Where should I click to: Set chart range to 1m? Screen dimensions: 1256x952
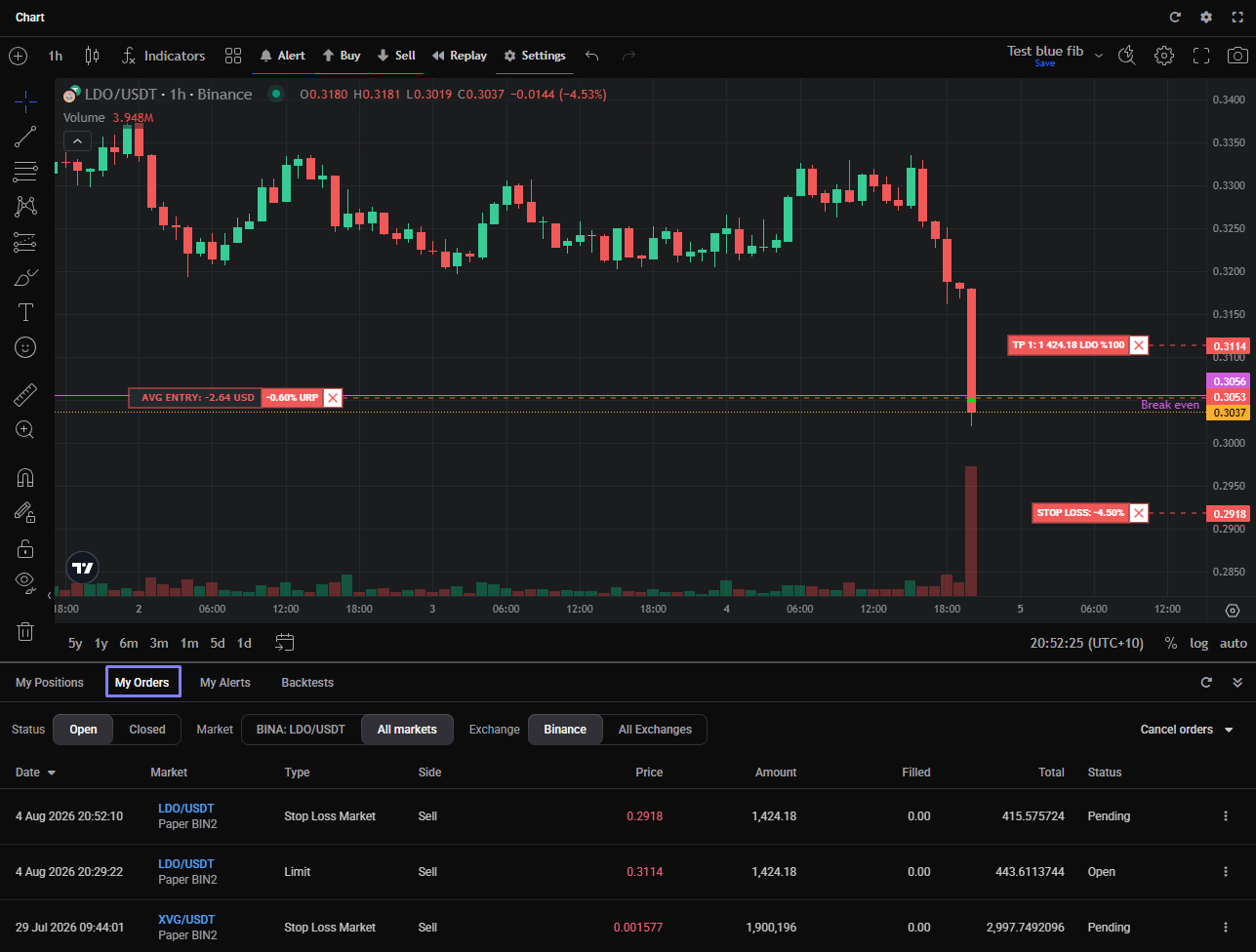tap(189, 643)
